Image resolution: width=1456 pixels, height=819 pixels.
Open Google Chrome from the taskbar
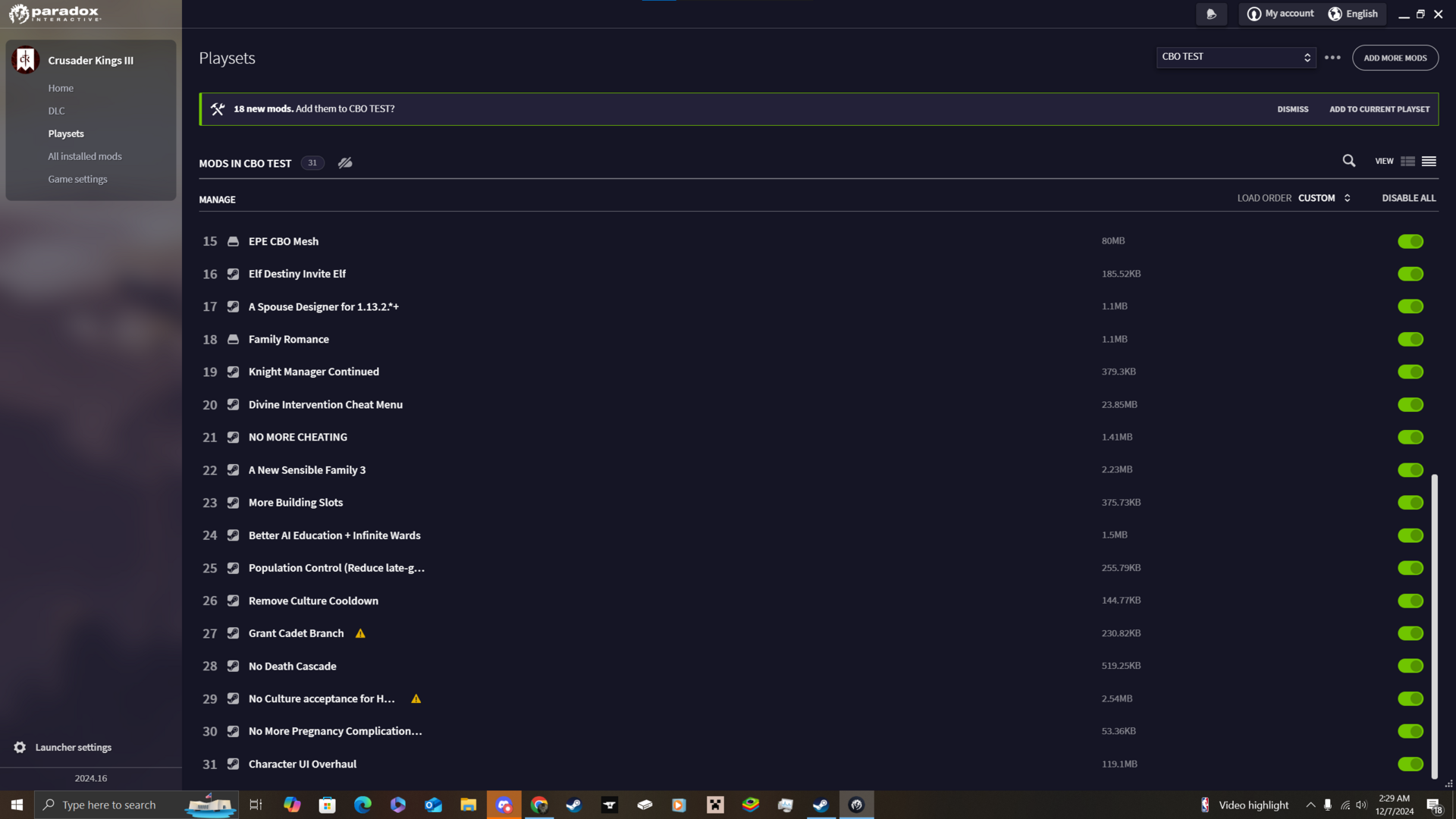pyautogui.click(x=539, y=805)
